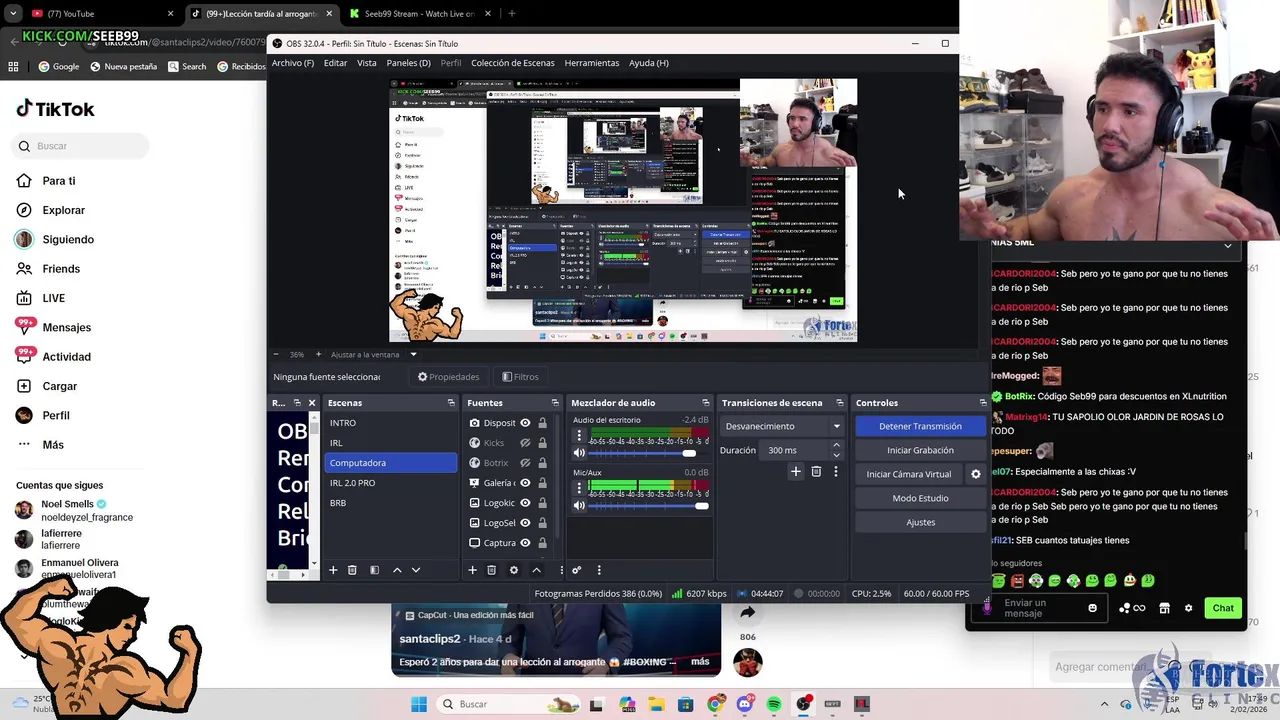Hide the Captura source
Screen dimensions: 1280x720
point(525,543)
